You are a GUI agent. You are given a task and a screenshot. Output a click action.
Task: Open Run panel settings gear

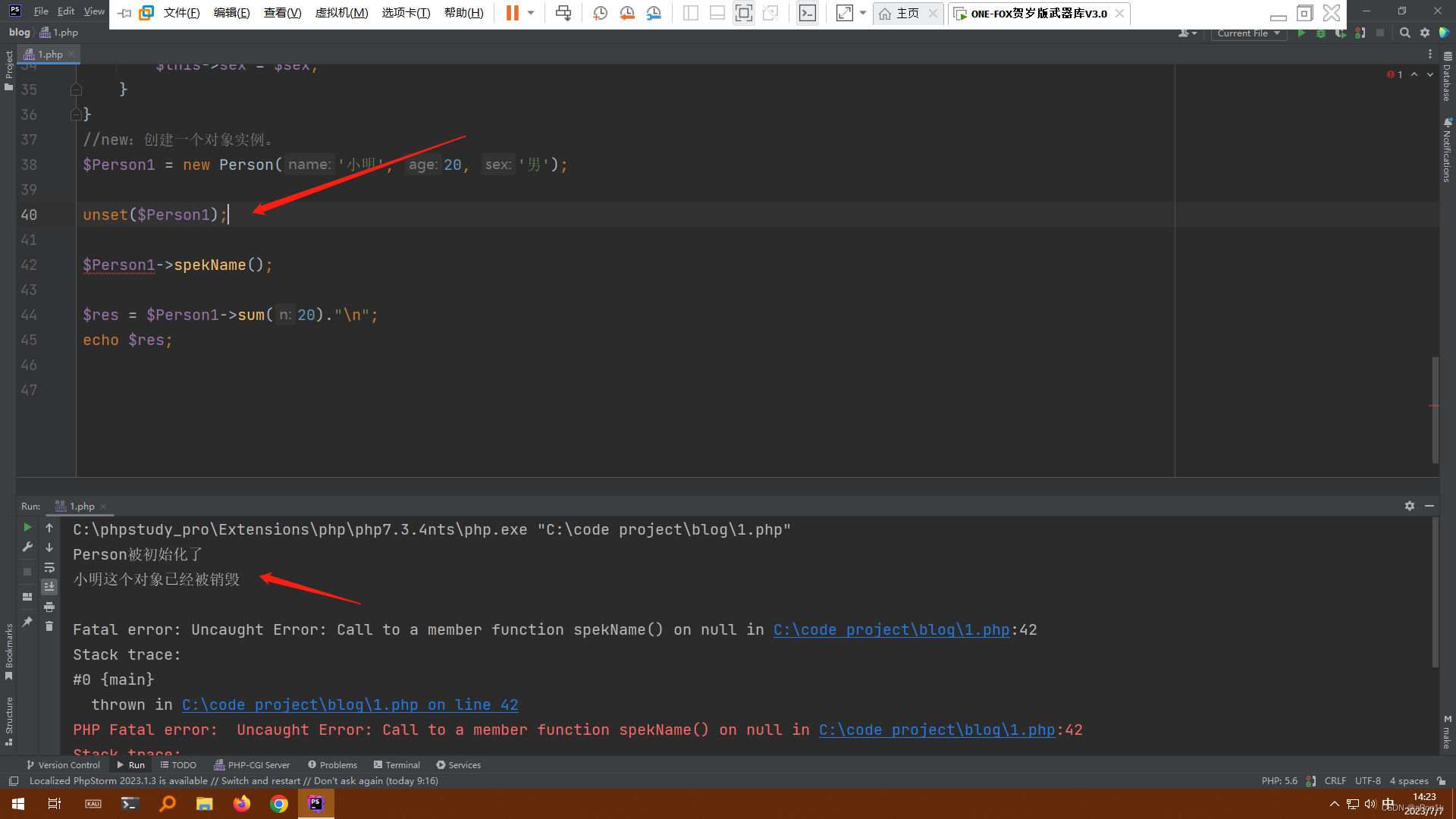[x=1409, y=506]
